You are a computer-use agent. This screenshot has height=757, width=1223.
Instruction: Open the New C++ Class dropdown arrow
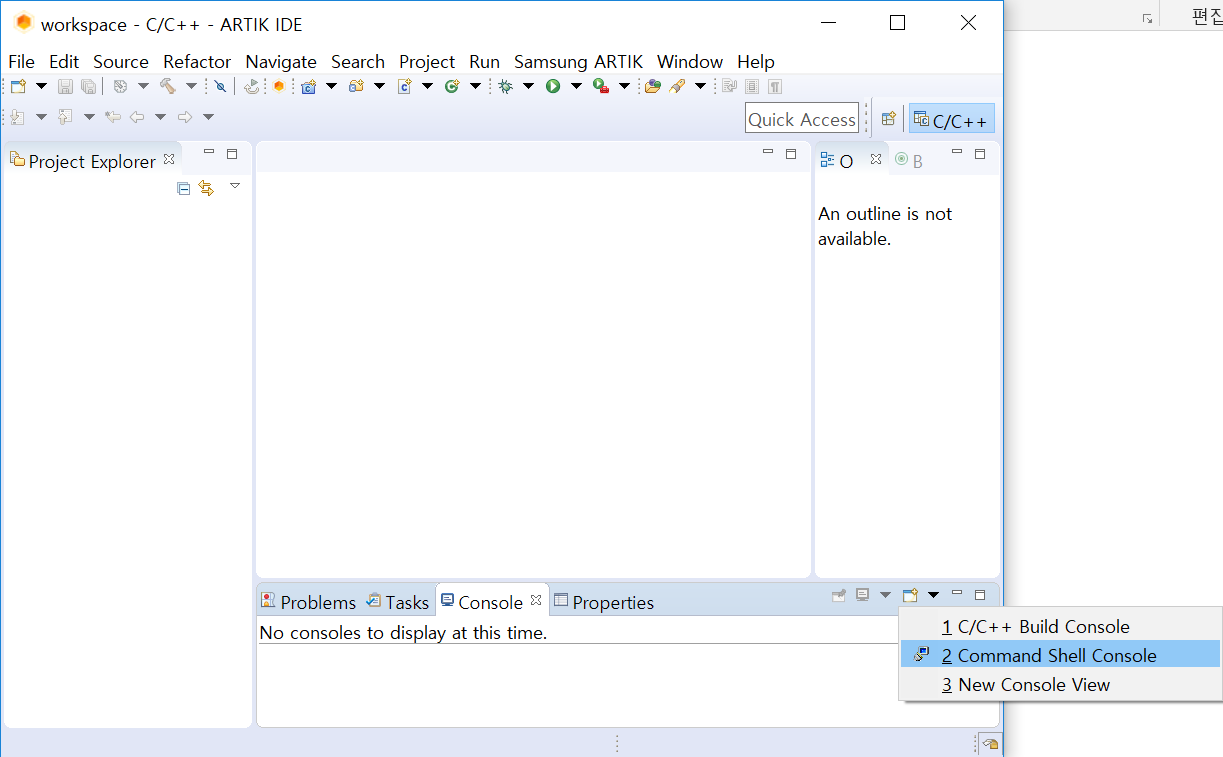click(475, 87)
